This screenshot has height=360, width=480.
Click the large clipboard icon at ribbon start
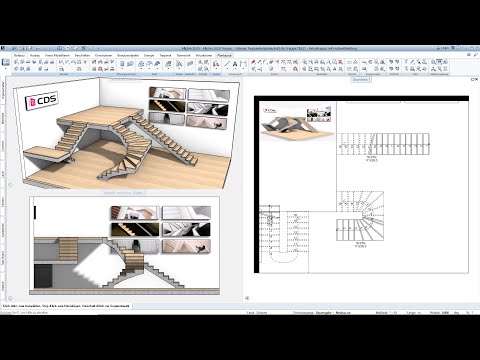pyautogui.click(x=6, y=62)
